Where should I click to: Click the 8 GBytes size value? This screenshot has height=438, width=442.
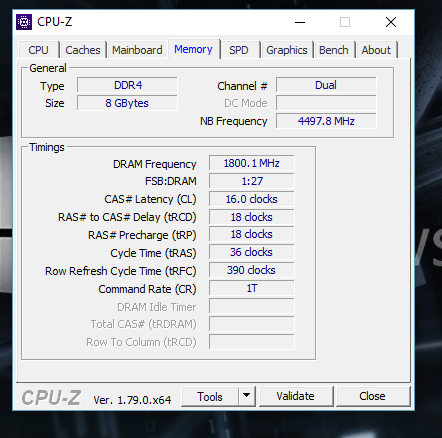(x=127, y=103)
